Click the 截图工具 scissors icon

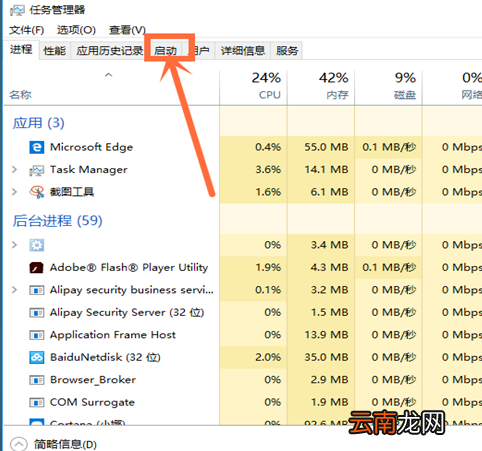point(37,192)
